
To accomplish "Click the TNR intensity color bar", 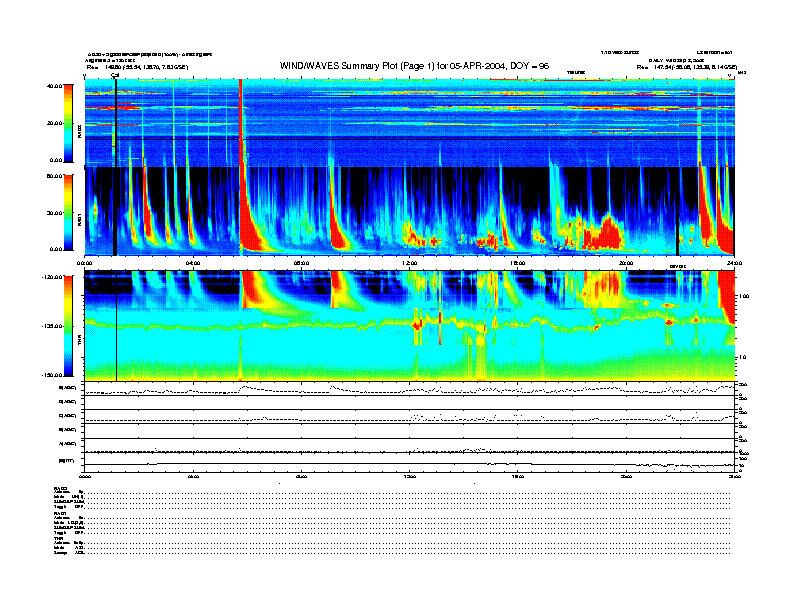I will tap(66, 326).
